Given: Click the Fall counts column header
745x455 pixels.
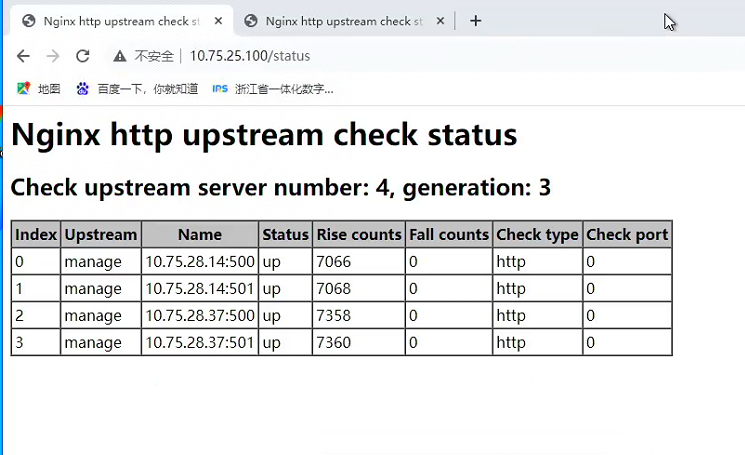Looking at the screenshot, I should (x=449, y=234).
